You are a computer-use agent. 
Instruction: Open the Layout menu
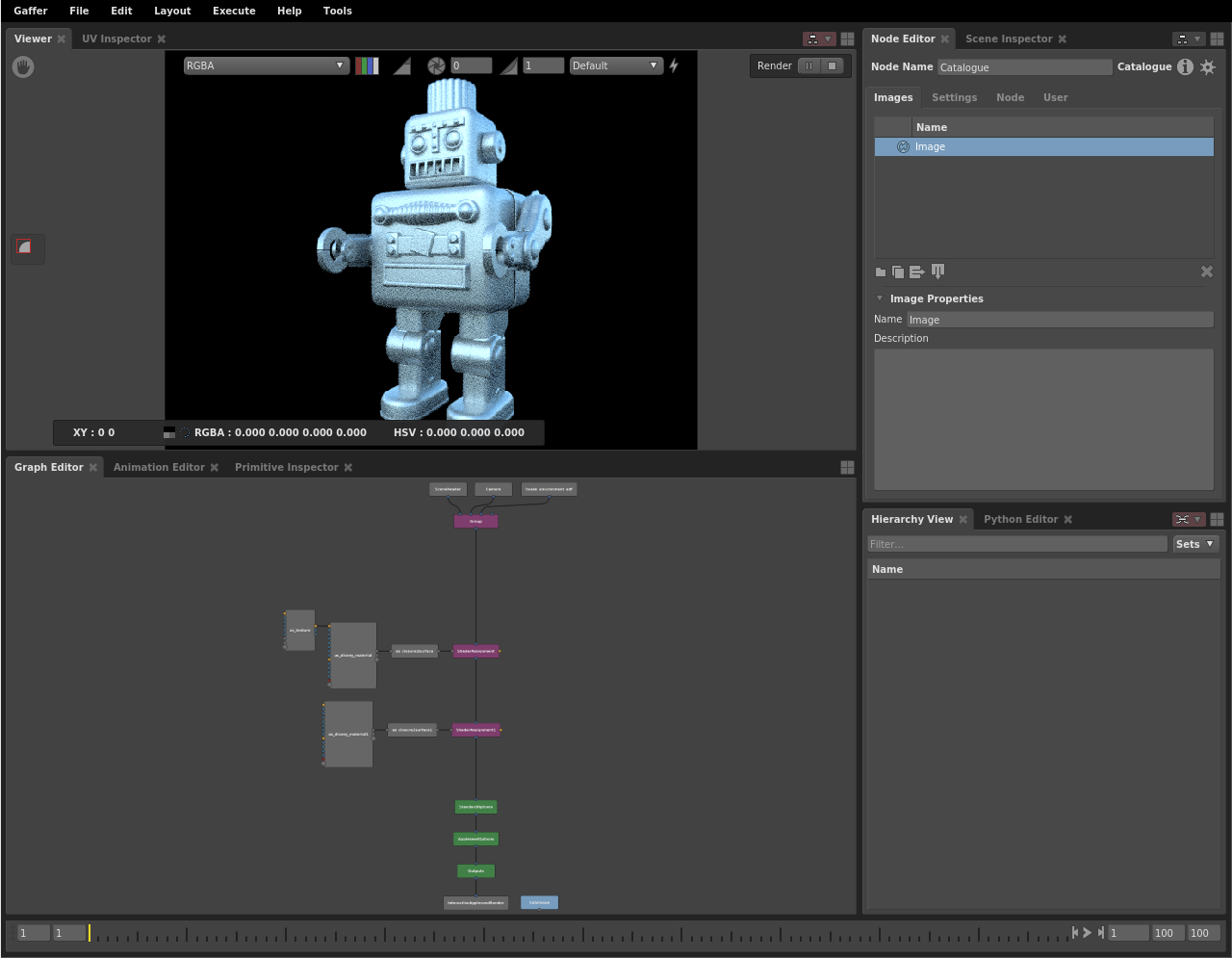(172, 11)
